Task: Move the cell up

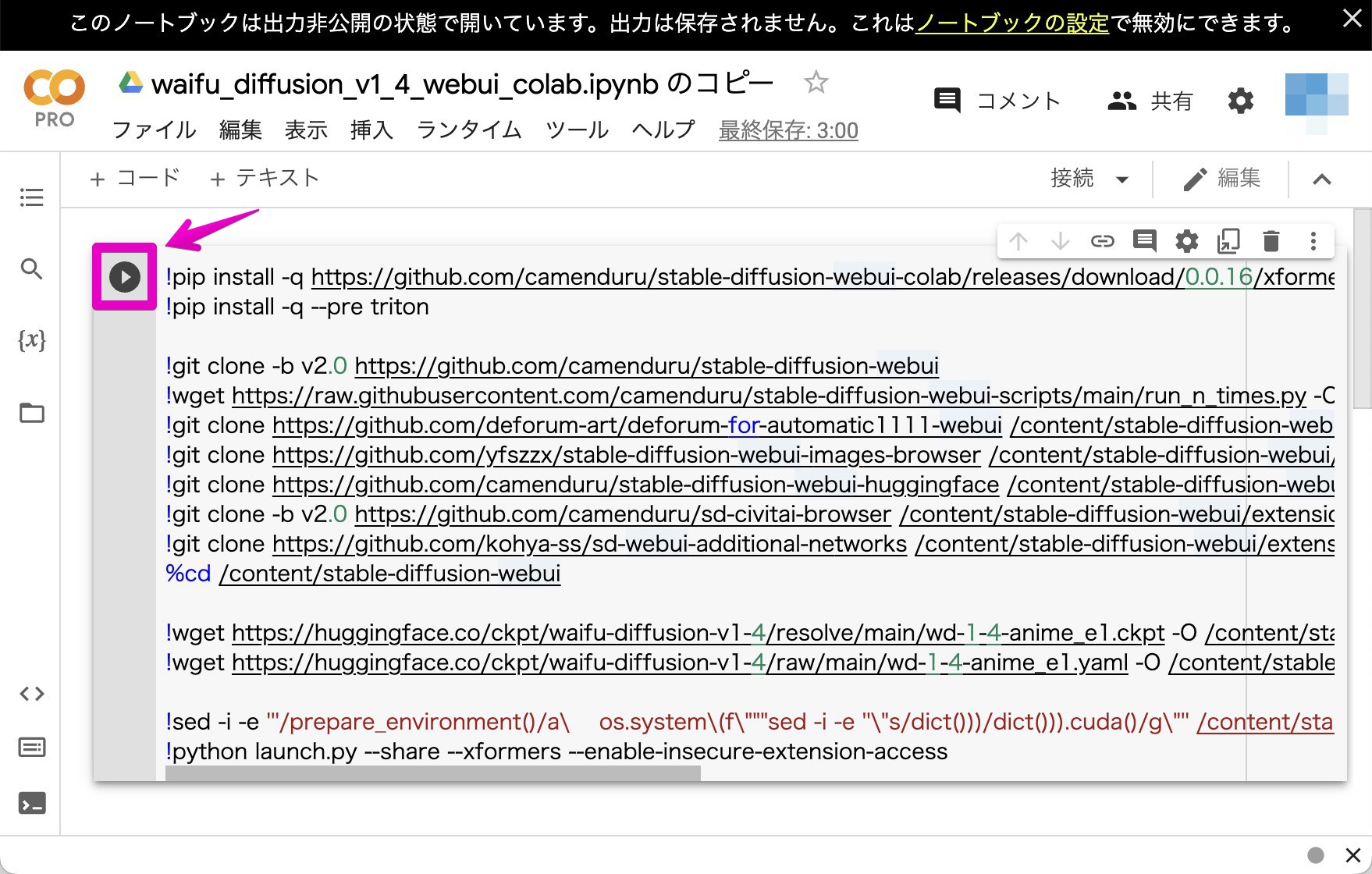Action: click(x=1018, y=241)
